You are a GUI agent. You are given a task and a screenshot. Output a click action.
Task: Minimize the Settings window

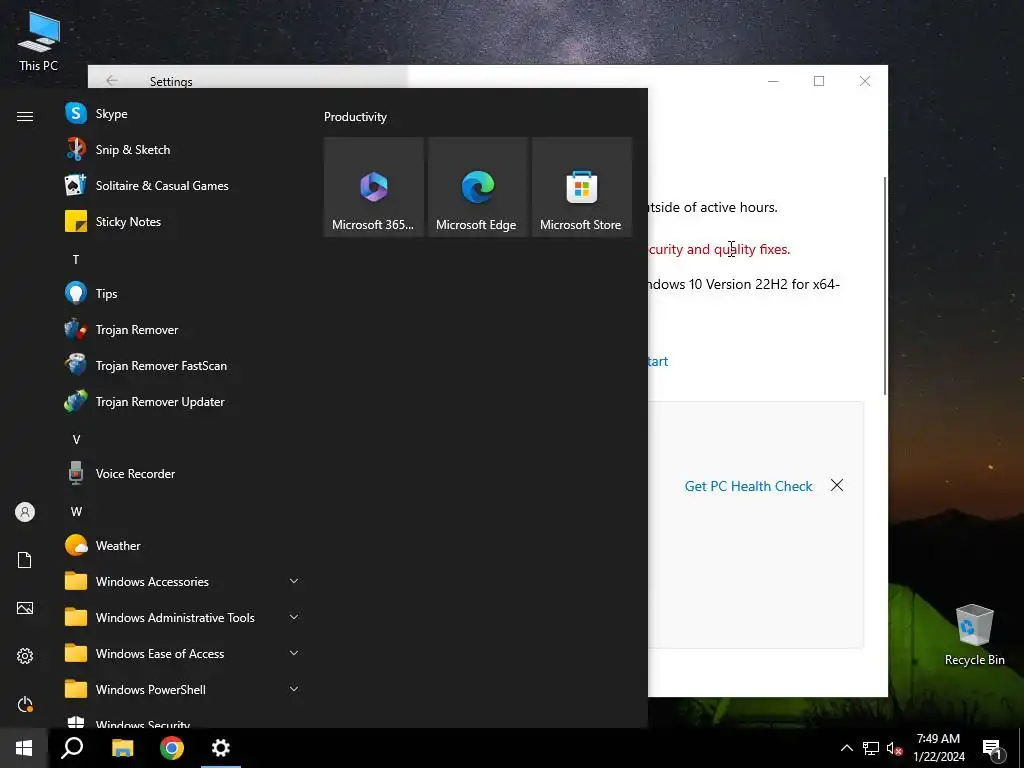pos(773,81)
